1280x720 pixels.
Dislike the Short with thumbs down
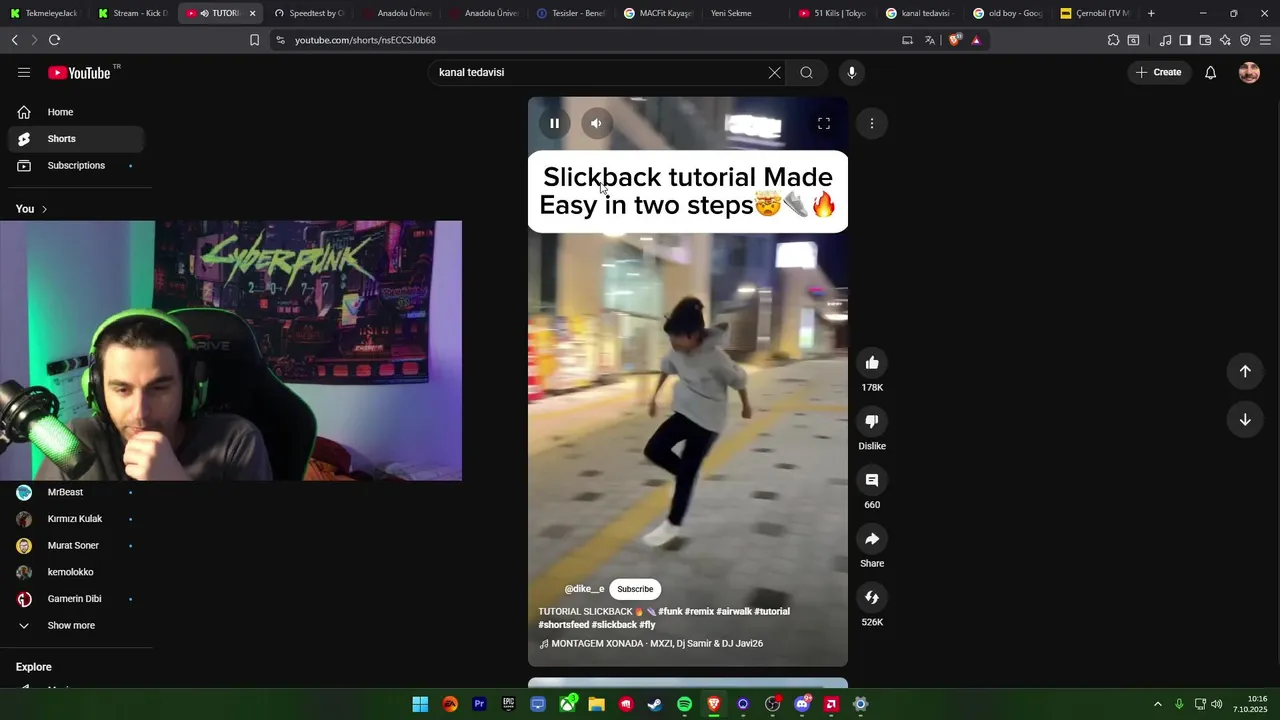coord(872,422)
